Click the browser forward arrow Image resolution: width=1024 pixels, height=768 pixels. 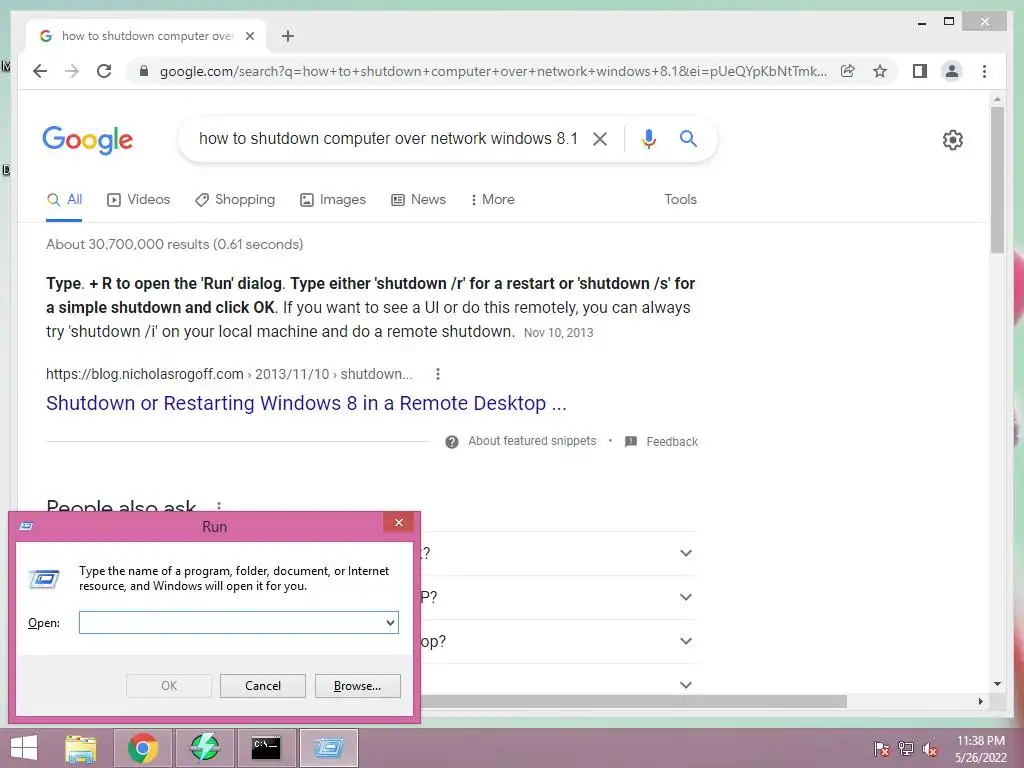pos(72,71)
